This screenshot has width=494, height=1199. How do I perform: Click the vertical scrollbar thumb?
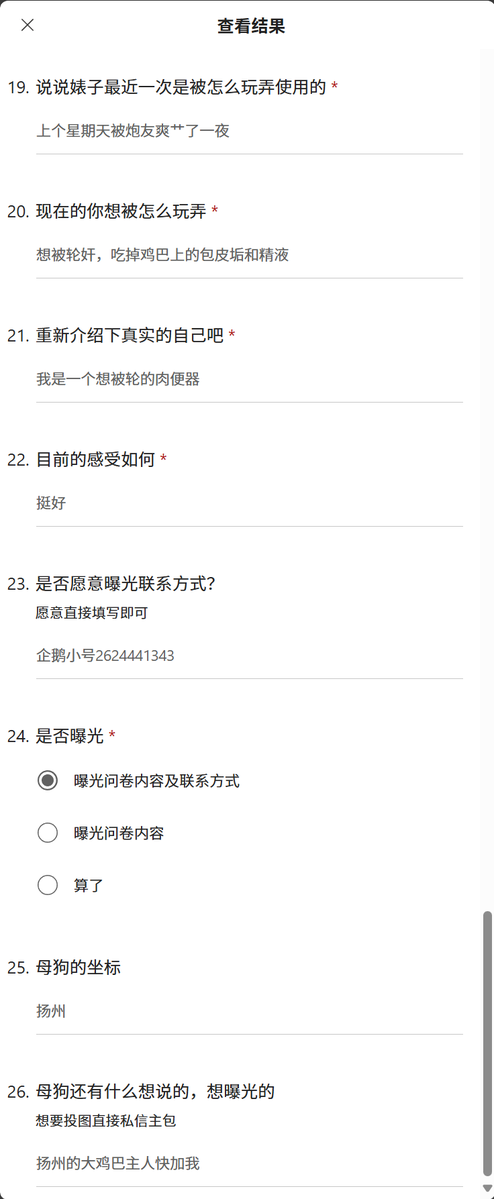(x=487, y=1043)
